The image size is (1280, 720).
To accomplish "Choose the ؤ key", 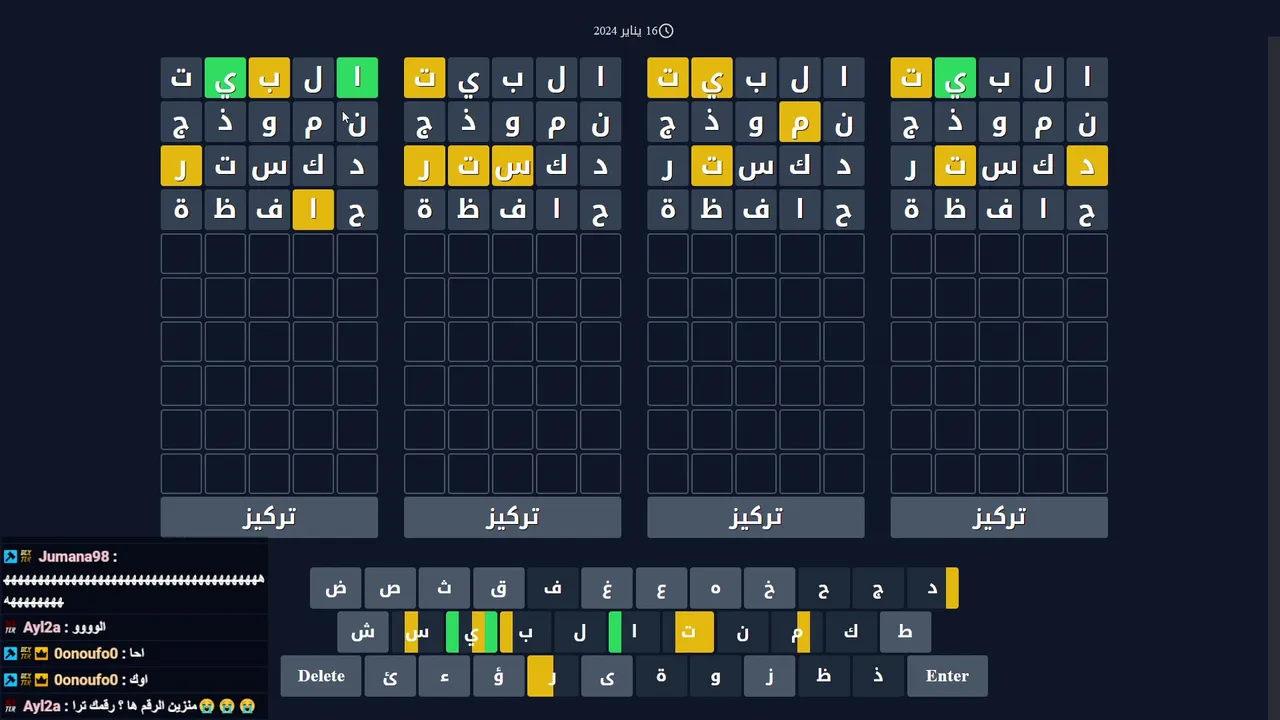I will [x=498, y=676].
